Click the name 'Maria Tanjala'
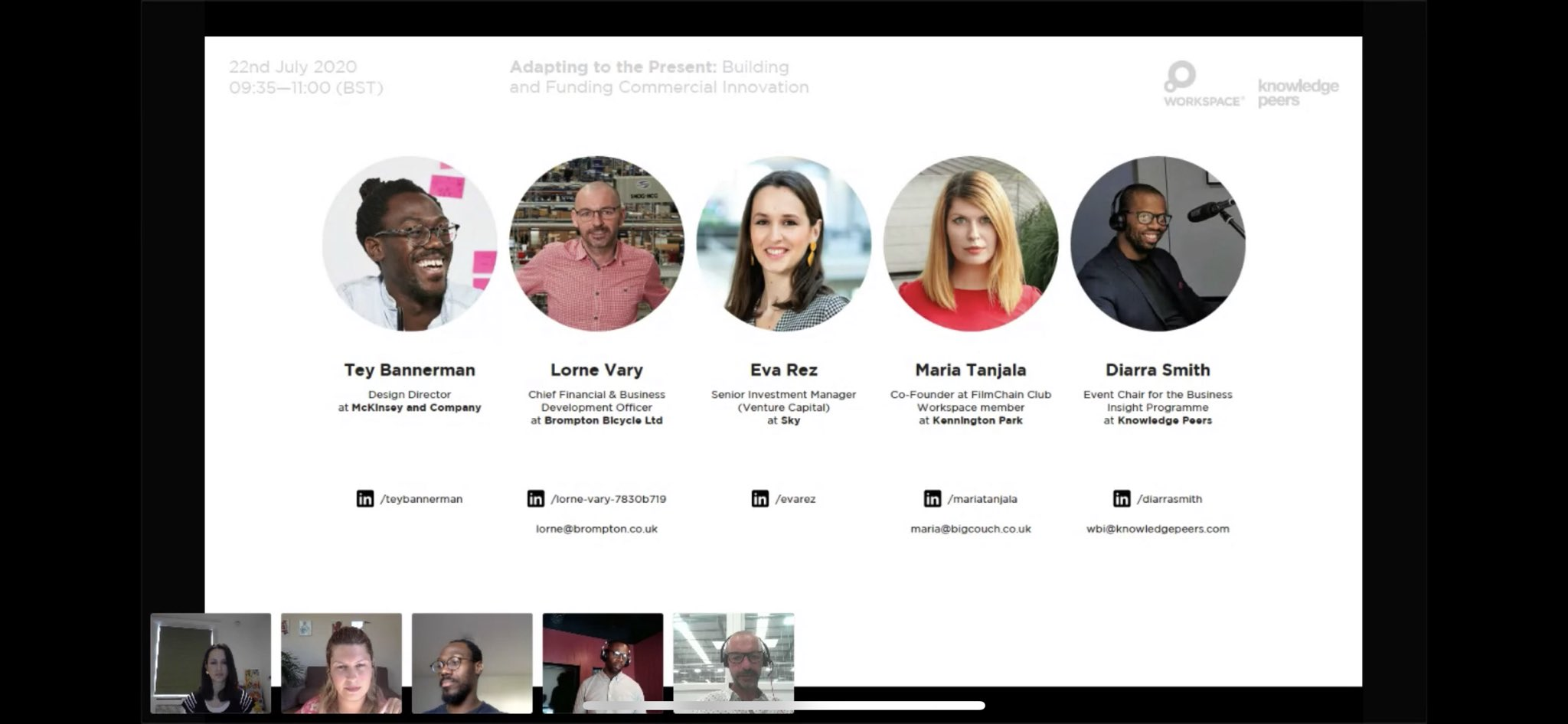Image resolution: width=1568 pixels, height=724 pixels. tap(971, 370)
